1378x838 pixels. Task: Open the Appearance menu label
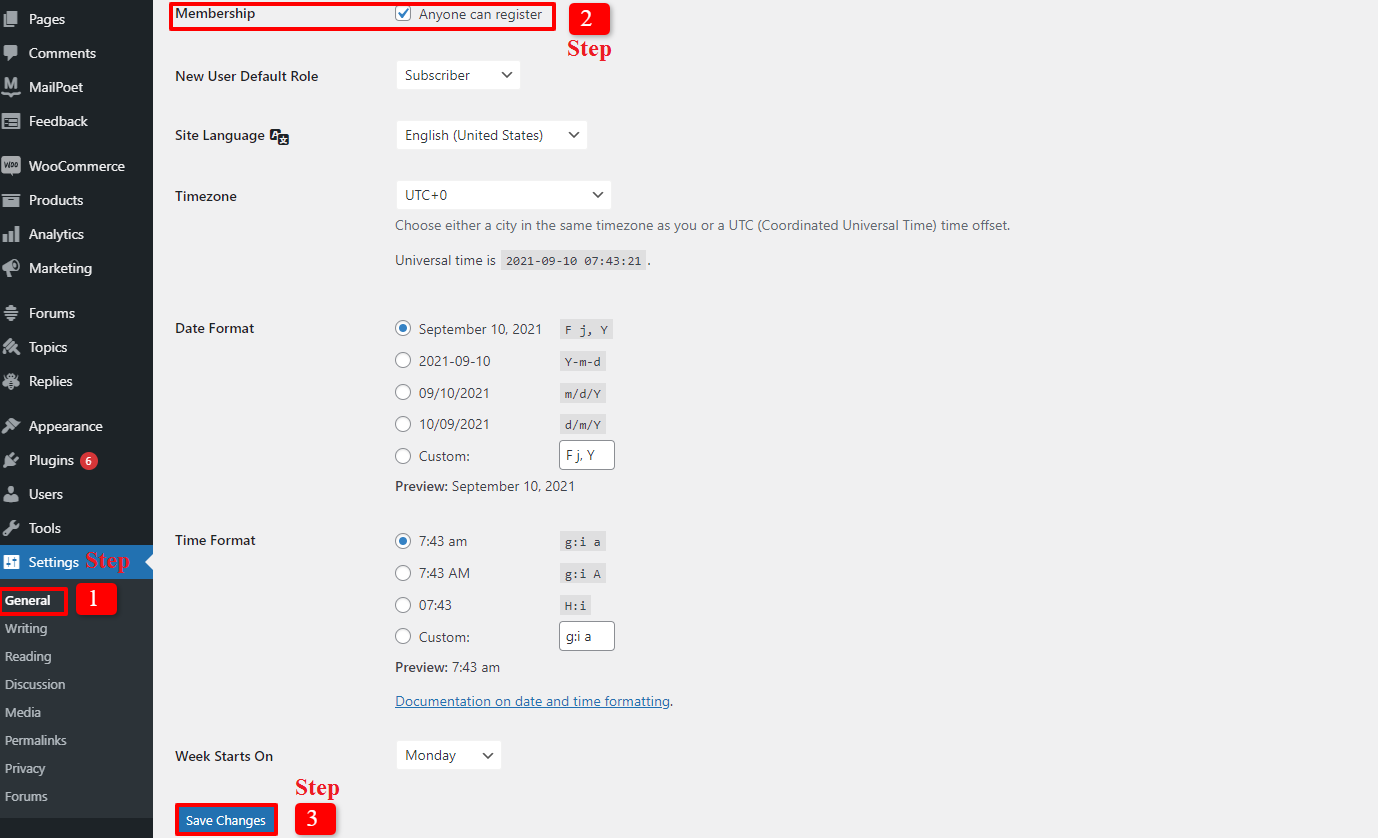tap(66, 426)
